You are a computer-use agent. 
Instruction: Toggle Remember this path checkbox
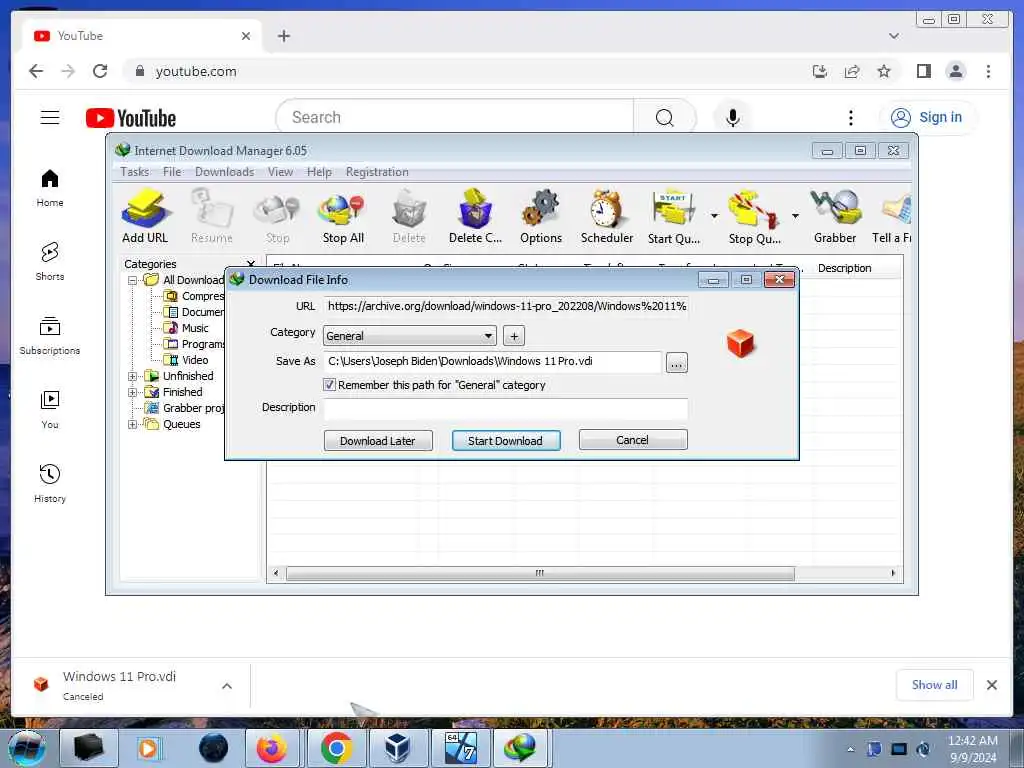tap(329, 385)
